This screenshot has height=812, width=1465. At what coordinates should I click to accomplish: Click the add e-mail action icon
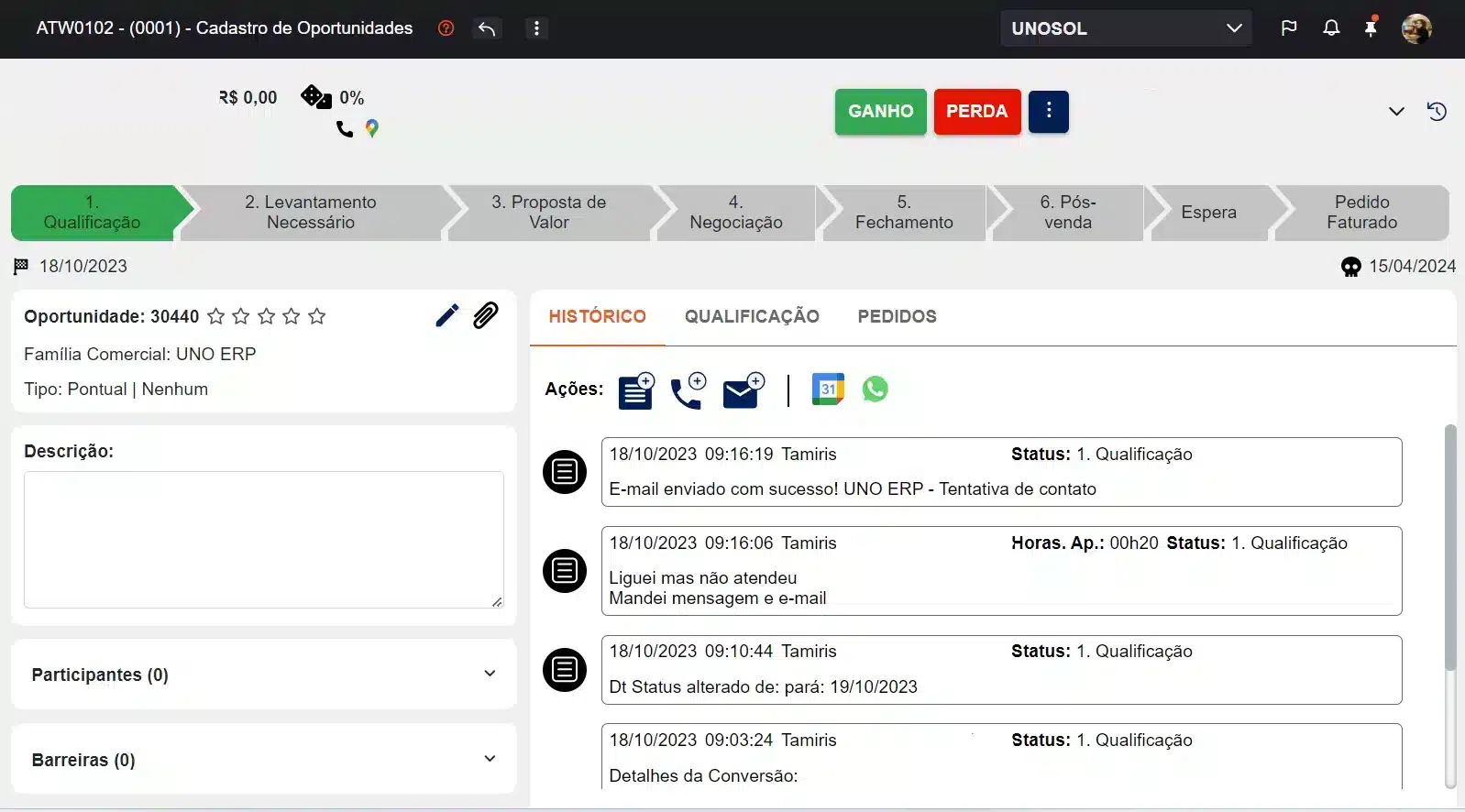[743, 390]
